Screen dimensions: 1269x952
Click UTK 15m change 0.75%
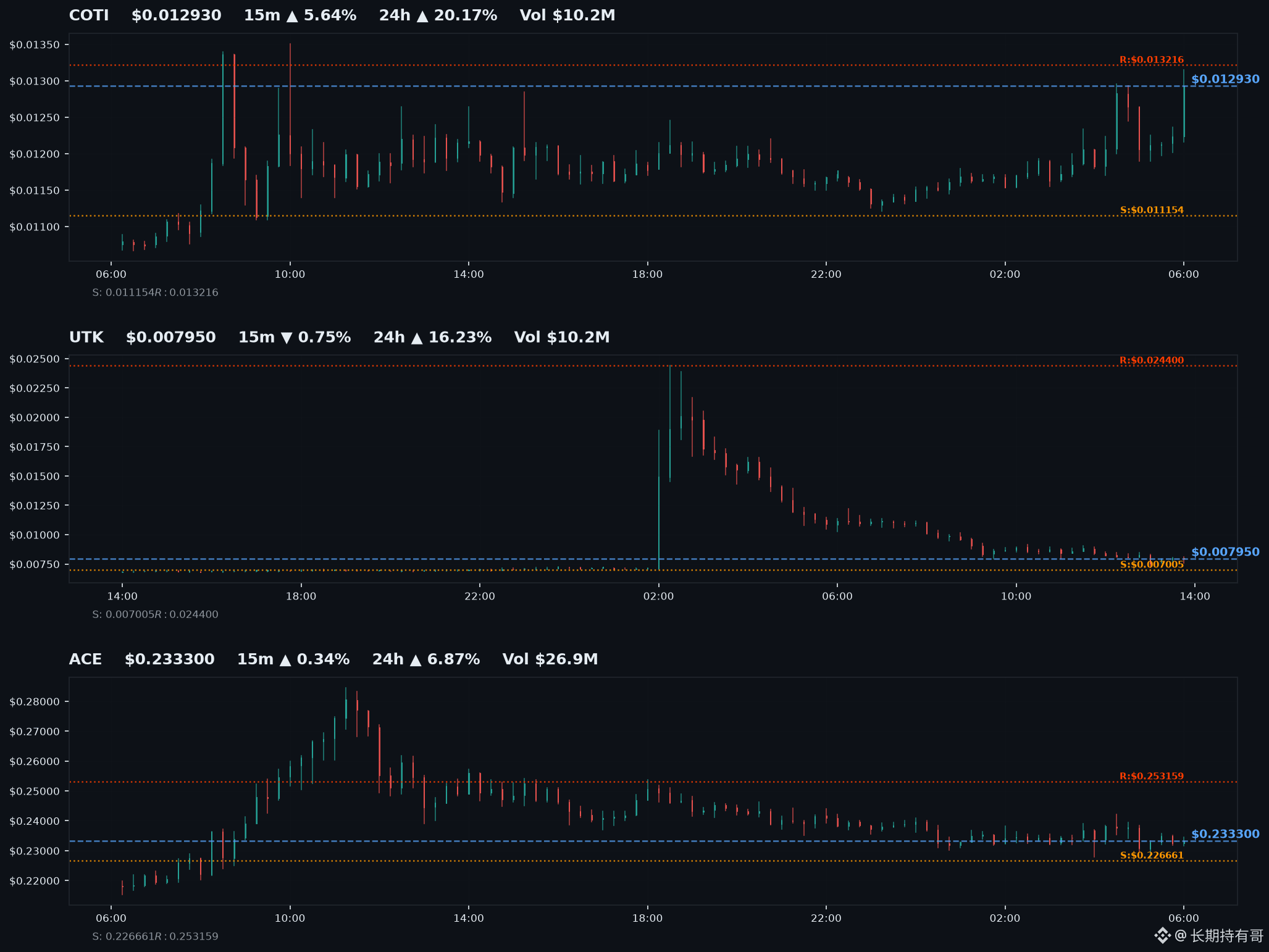(x=295, y=338)
